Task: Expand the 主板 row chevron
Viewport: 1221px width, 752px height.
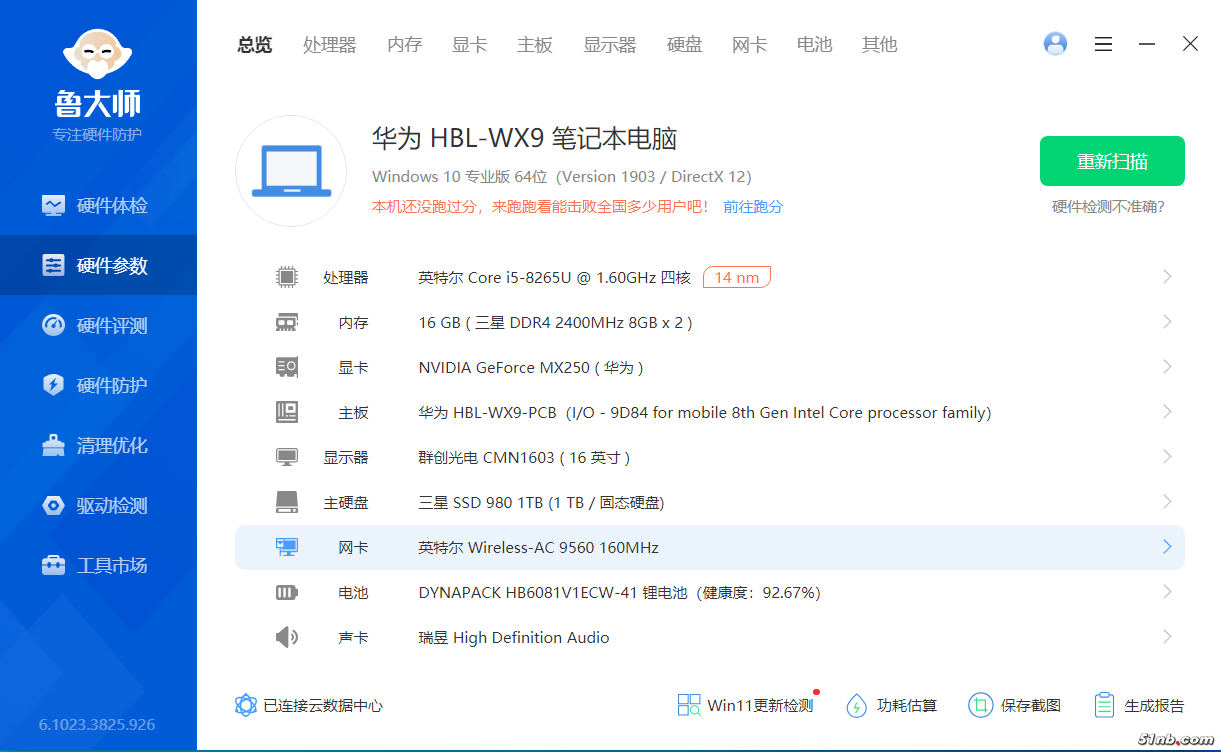Action: (x=1167, y=412)
